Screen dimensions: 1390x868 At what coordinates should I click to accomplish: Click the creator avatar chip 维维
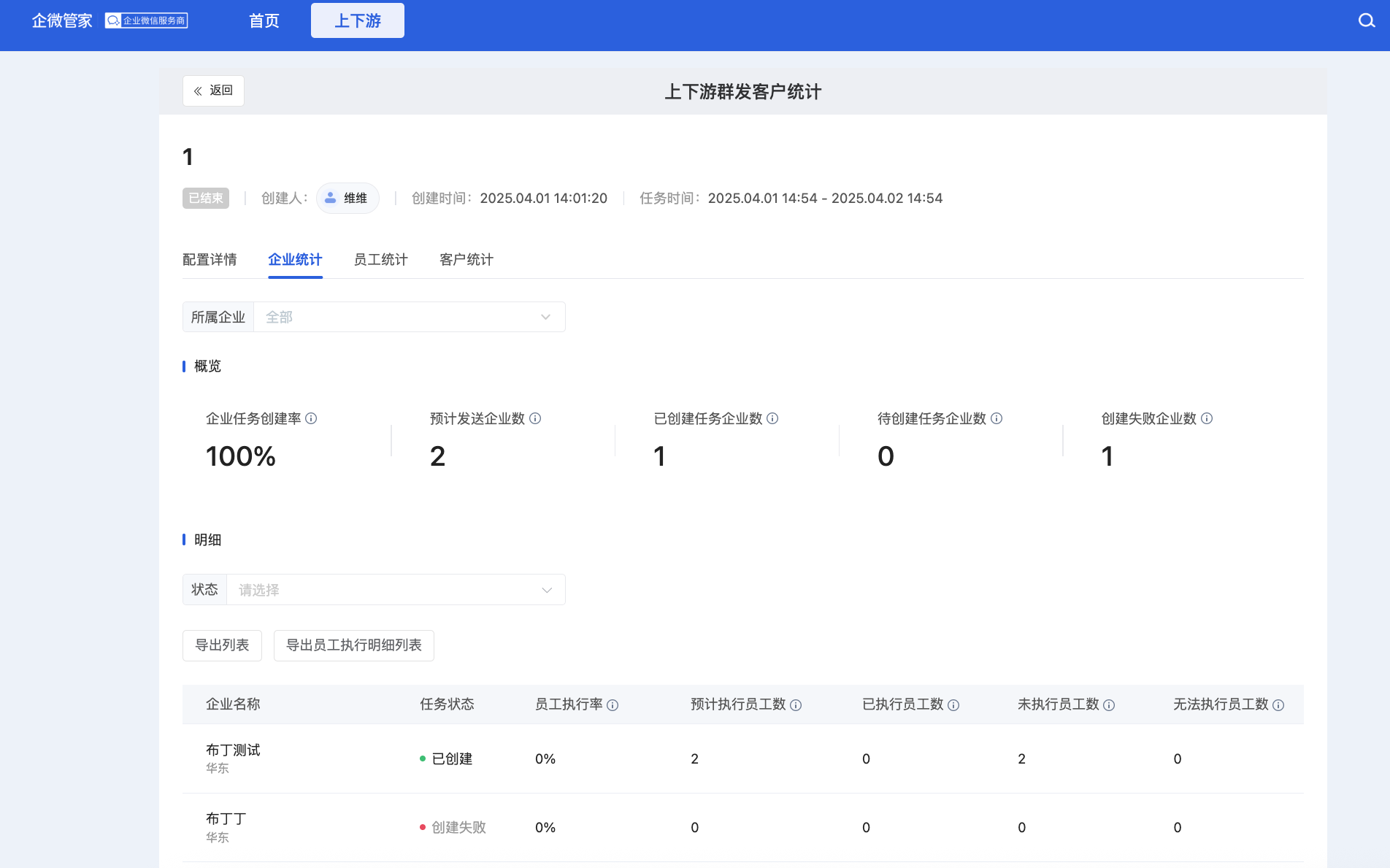point(347,198)
